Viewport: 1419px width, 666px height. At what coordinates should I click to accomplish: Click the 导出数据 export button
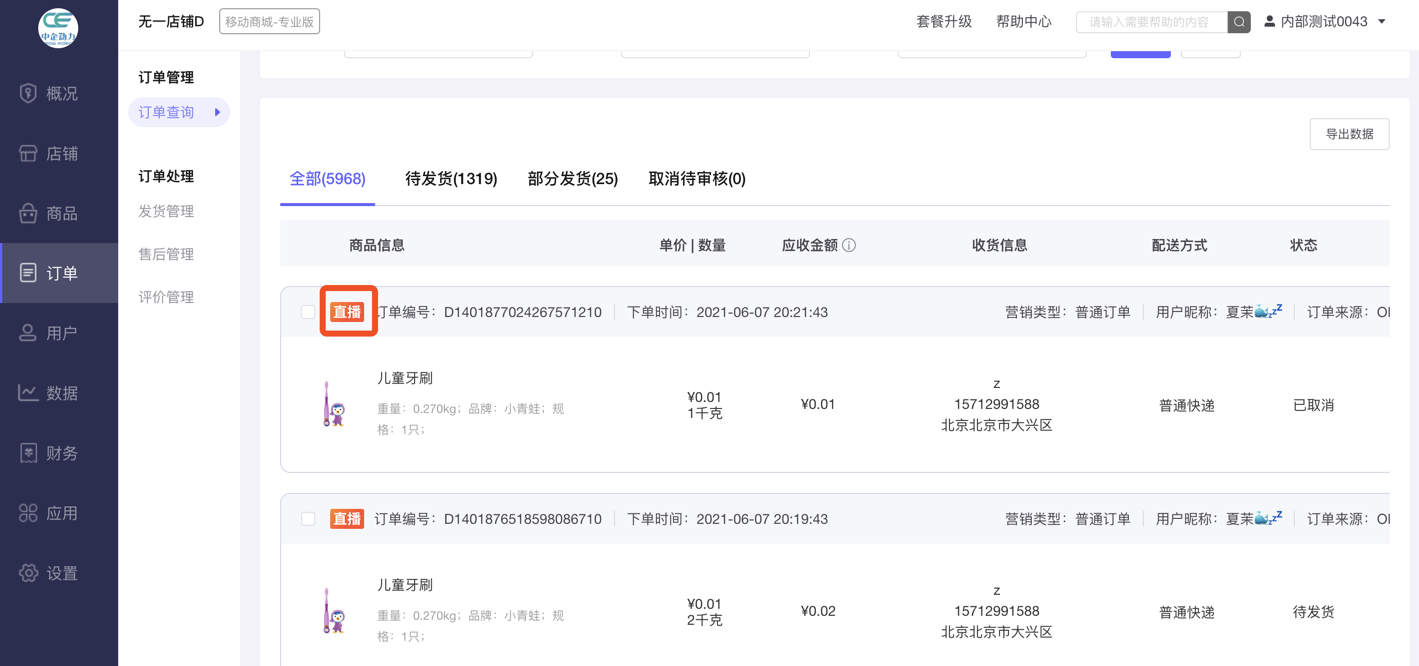(1349, 134)
